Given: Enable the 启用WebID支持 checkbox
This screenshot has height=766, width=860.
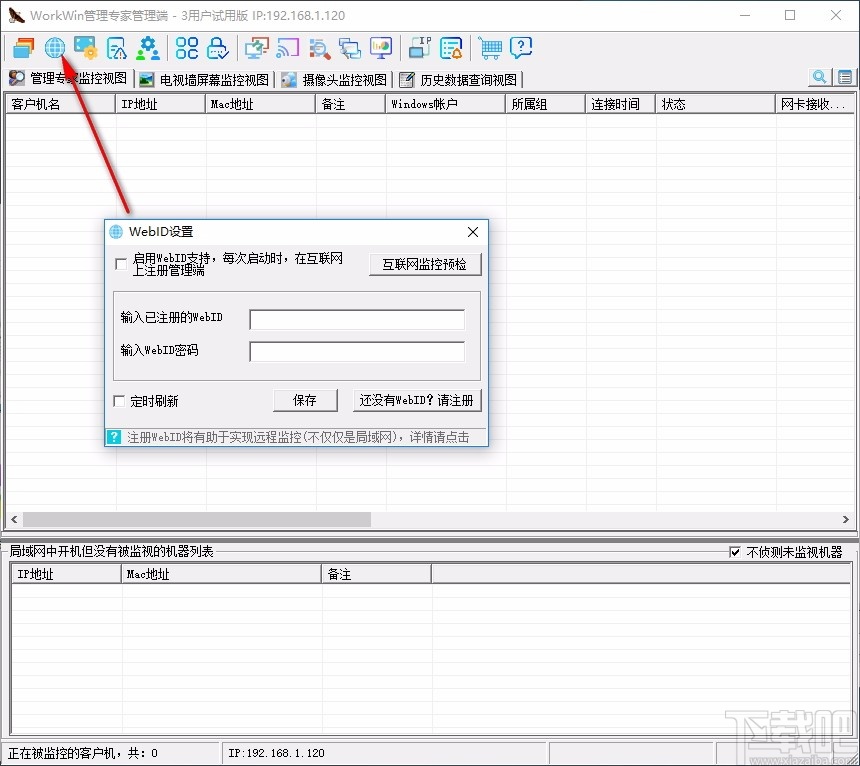Looking at the screenshot, I should click(x=120, y=264).
